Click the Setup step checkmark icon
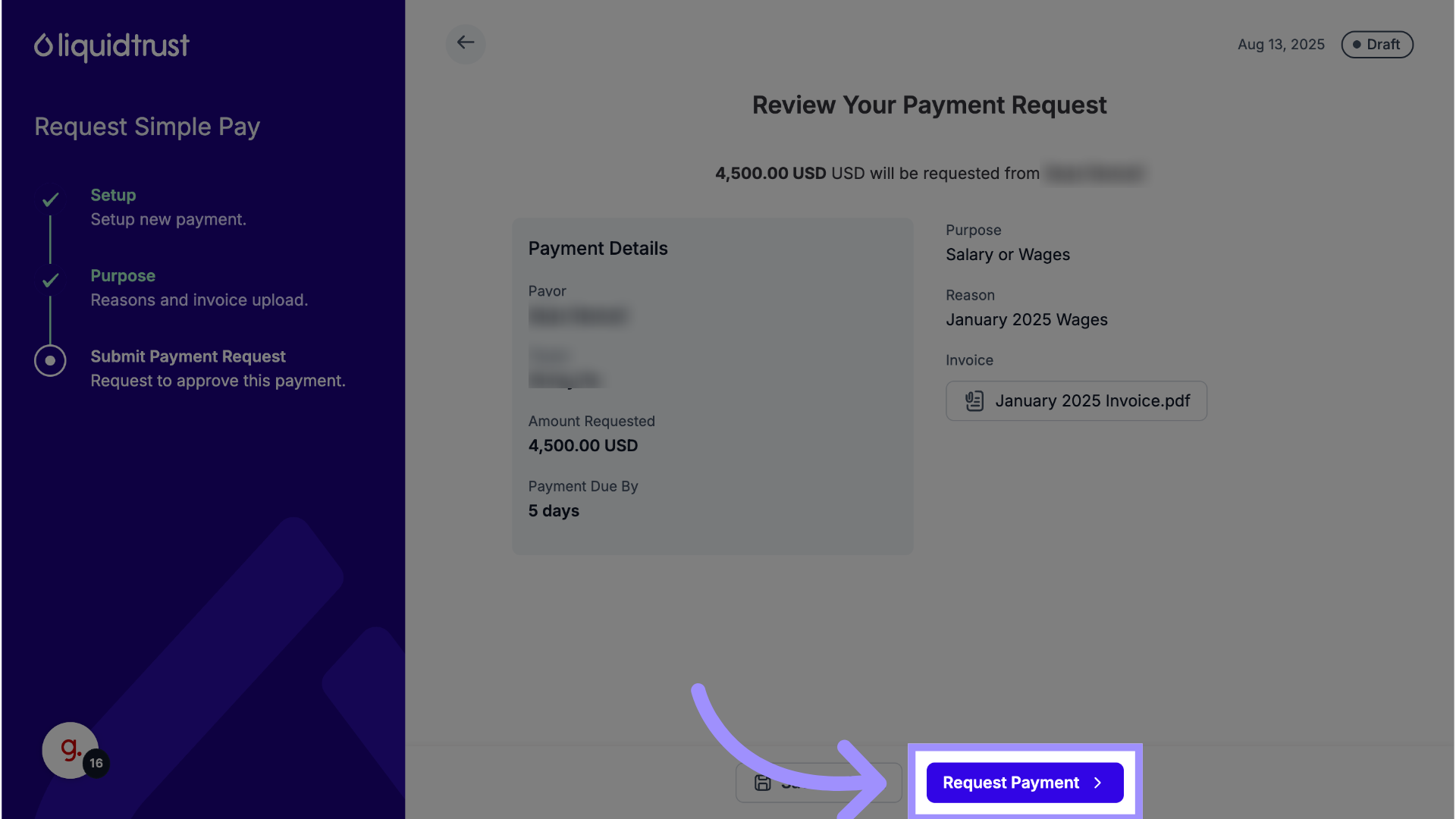1456x819 pixels. pyautogui.click(x=51, y=200)
